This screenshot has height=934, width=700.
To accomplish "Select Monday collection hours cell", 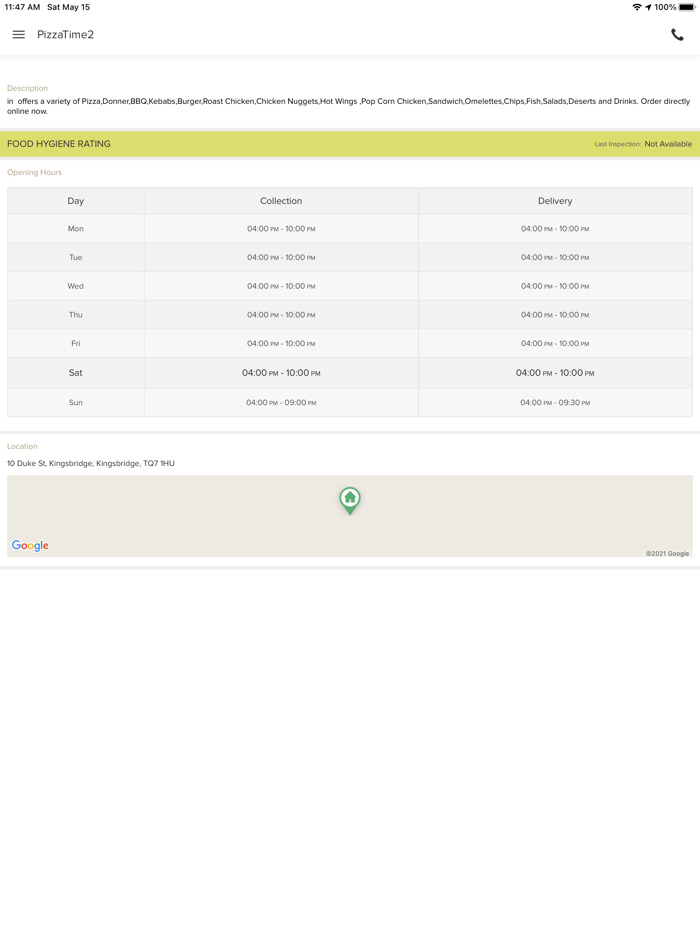I will [281, 229].
